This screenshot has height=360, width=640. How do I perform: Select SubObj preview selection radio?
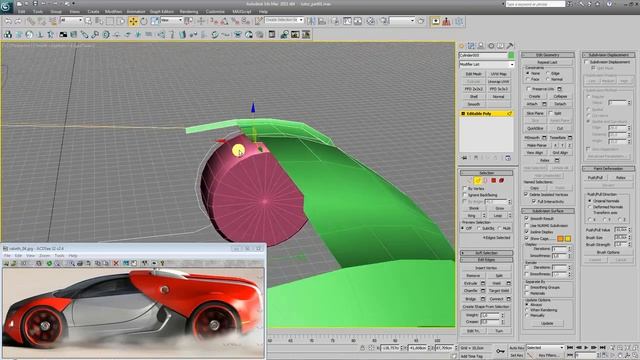tap(479, 228)
